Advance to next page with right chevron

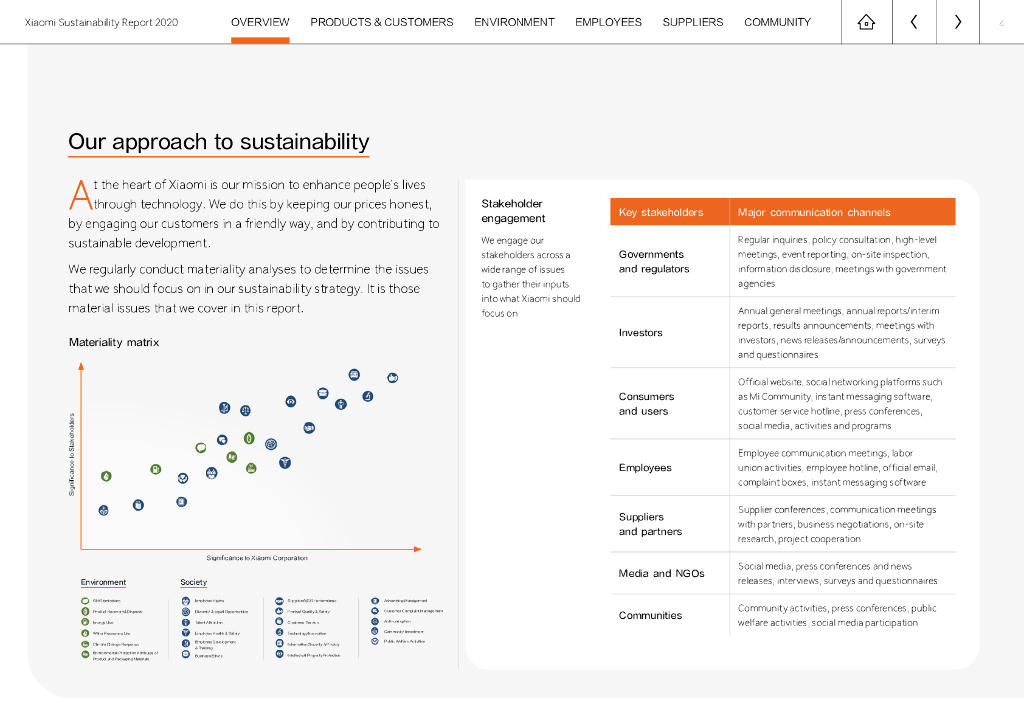pos(957,22)
